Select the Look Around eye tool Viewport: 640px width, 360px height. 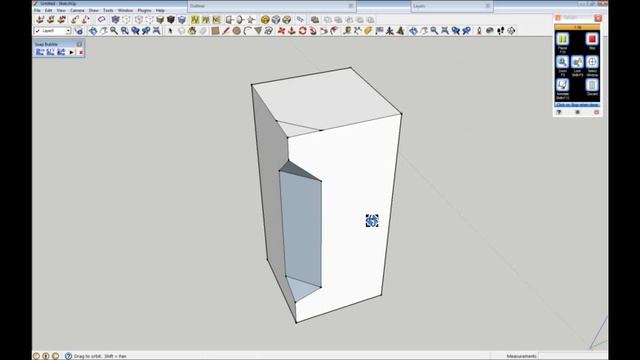tap(489, 31)
